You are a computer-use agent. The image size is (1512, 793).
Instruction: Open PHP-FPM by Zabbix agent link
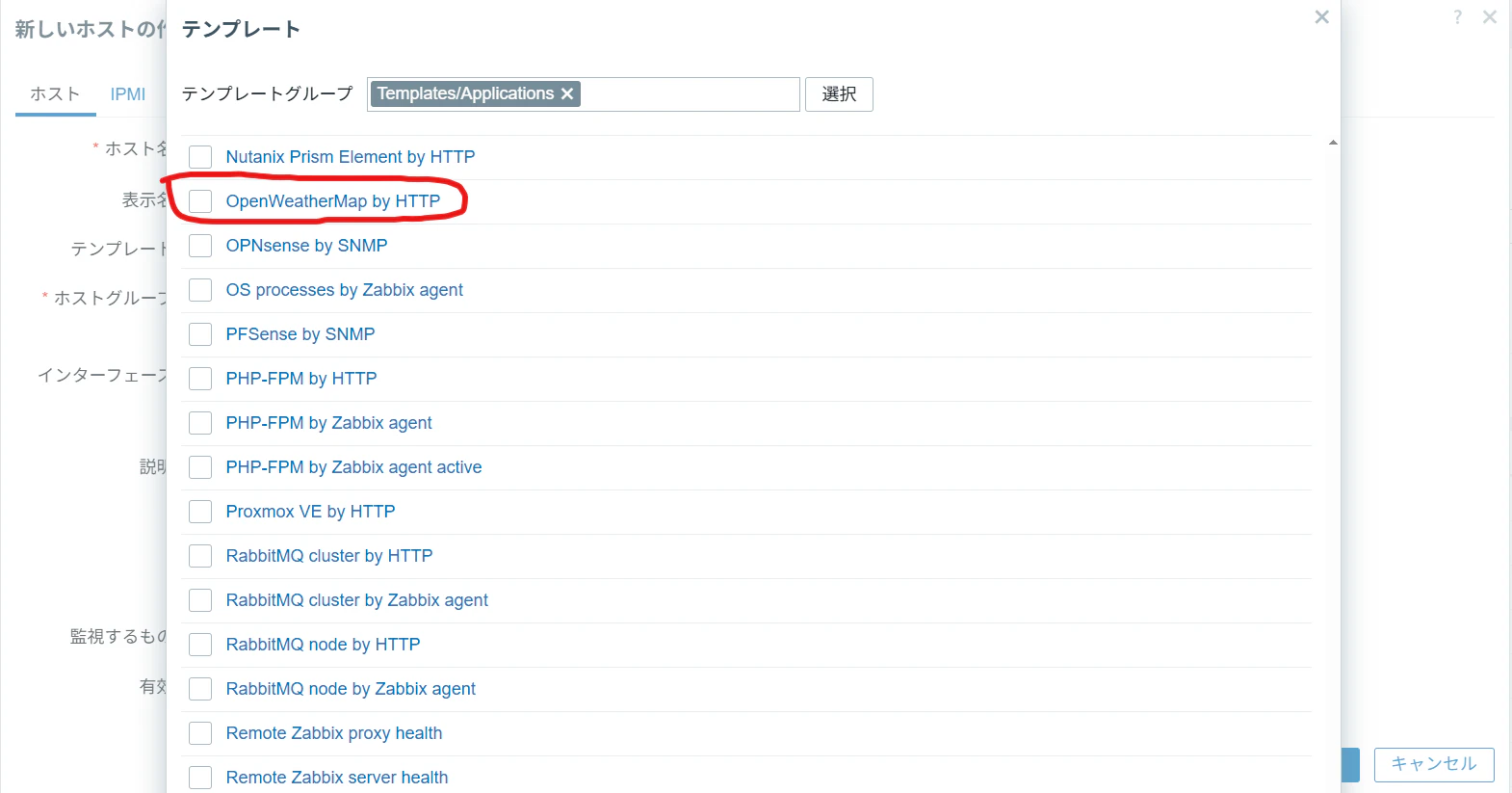pos(329,423)
